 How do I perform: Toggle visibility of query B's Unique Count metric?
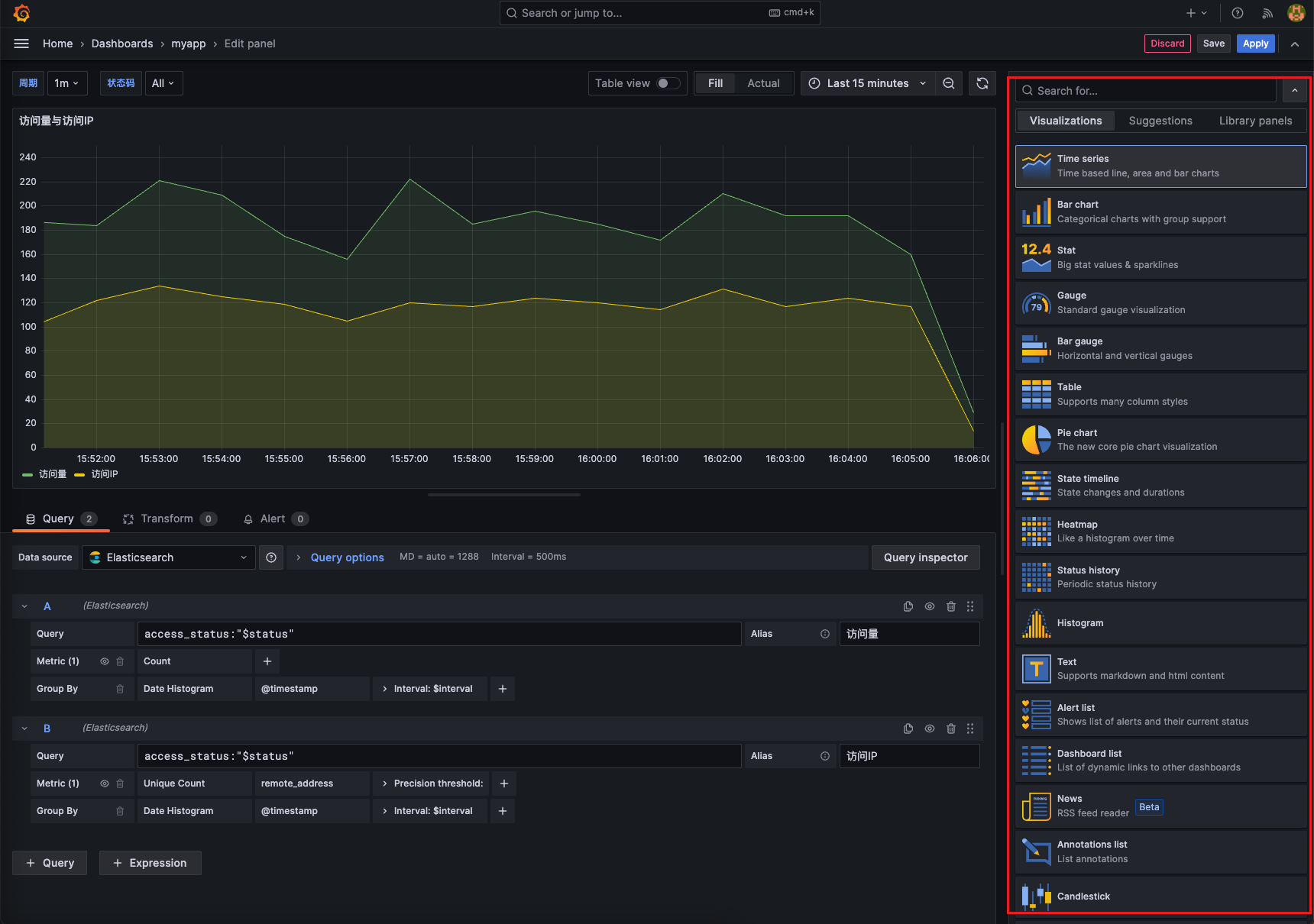coord(105,783)
